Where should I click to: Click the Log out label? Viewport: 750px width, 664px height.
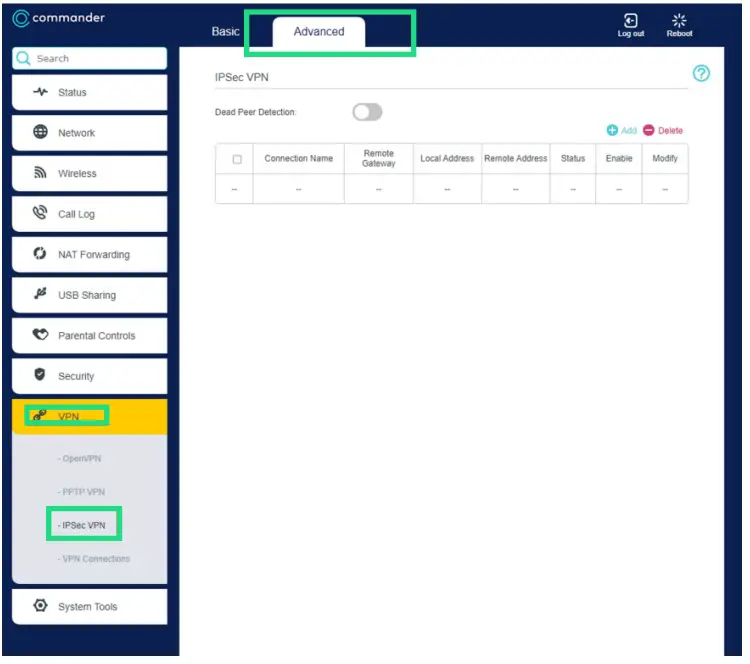[x=631, y=34]
